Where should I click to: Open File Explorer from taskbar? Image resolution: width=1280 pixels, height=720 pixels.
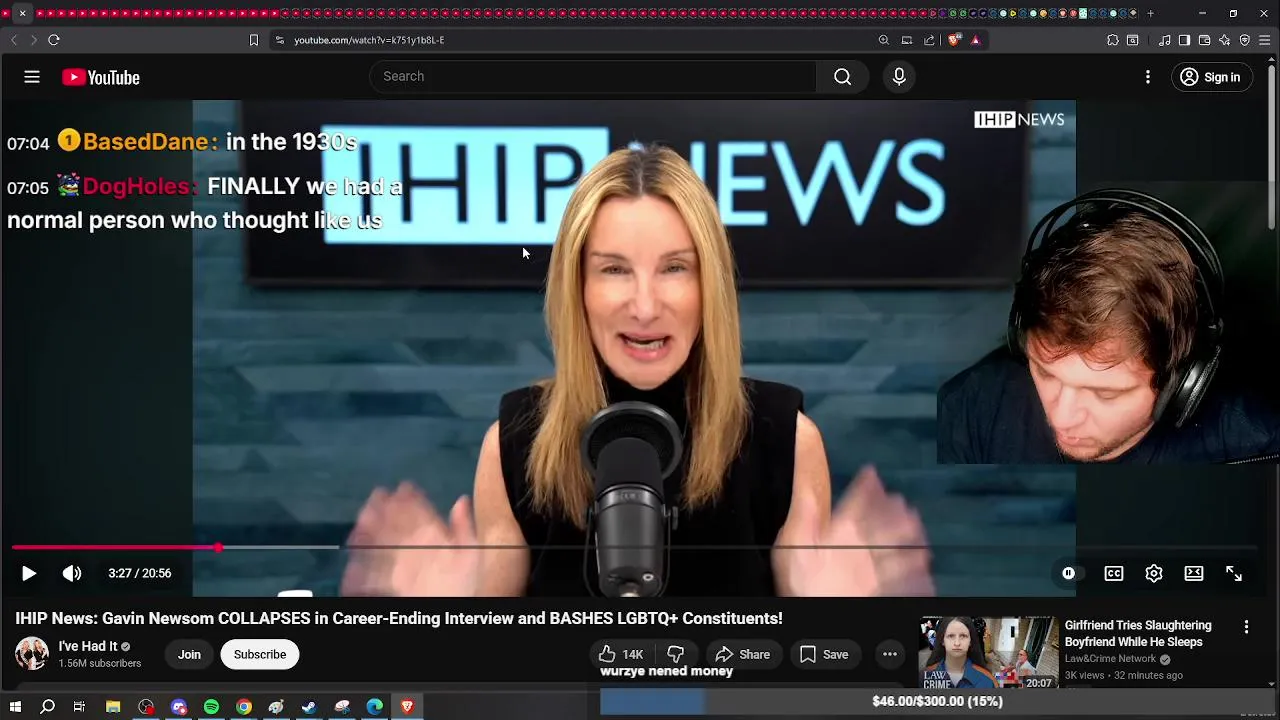pyautogui.click(x=113, y=707)
